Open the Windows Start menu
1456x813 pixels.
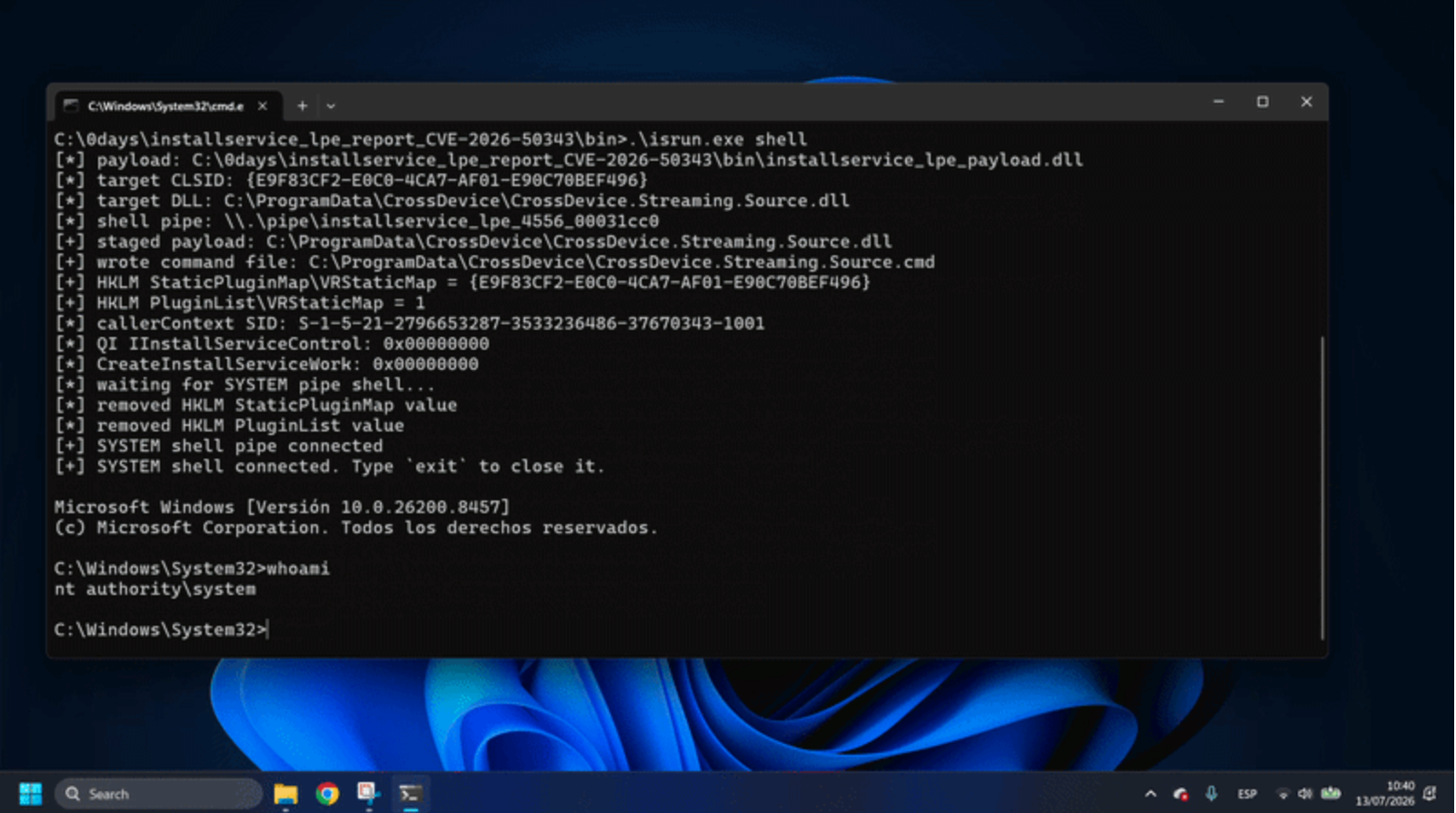tap(30, 794)
